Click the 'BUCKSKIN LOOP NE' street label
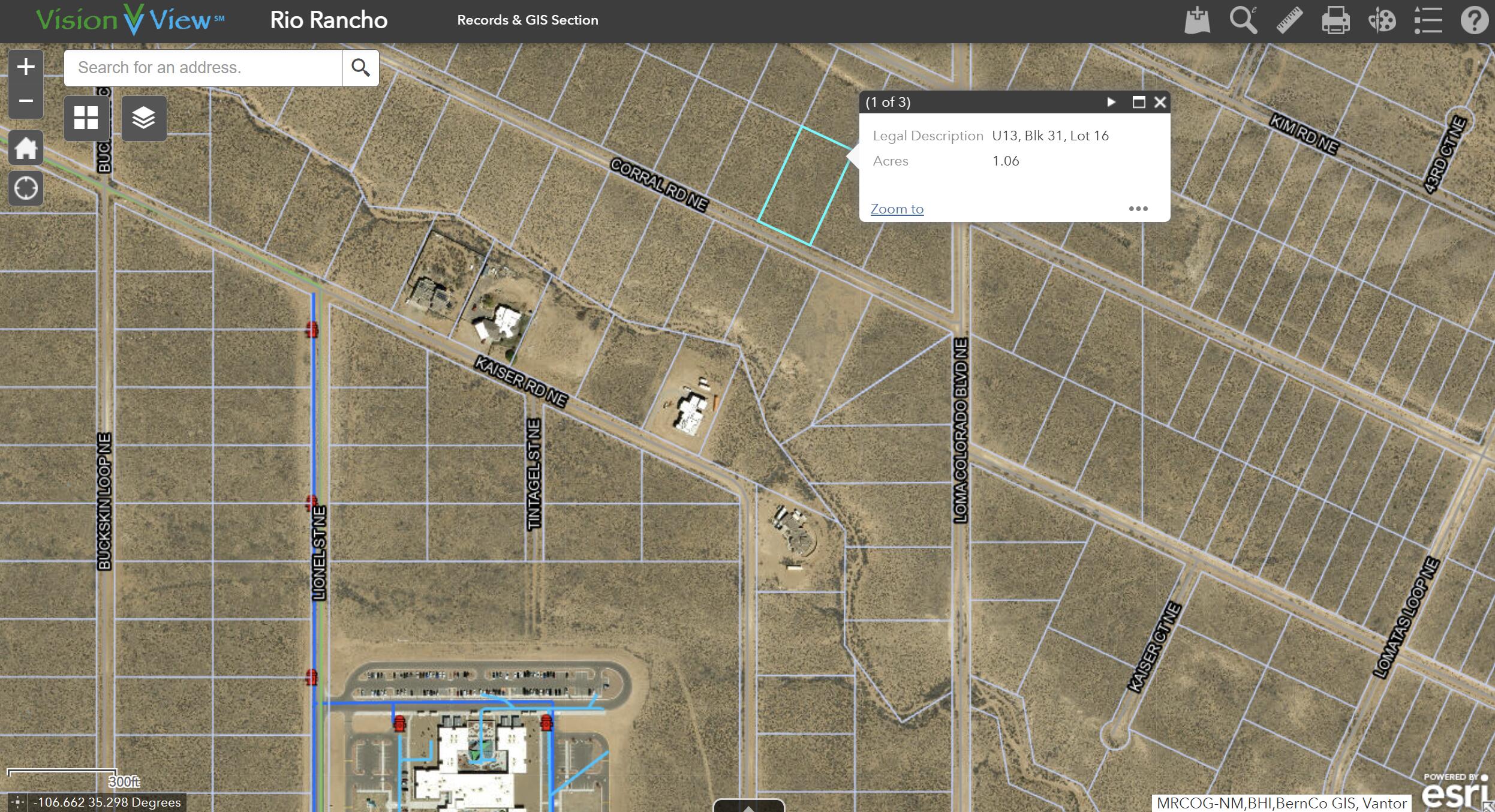The width and height of the screenshot is (1495, 812). click(x=104, y=501)
